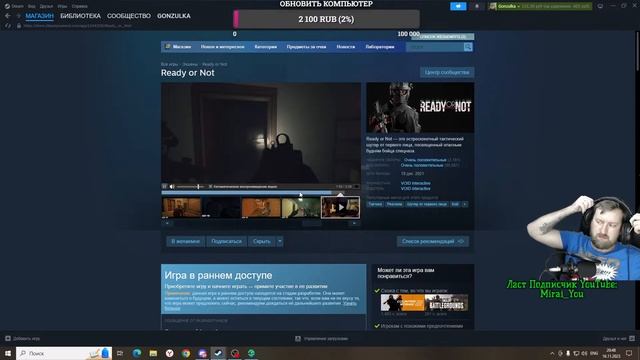Image resolution: width=640 pixels, height=360 pixels.
Task: Click the Community Hub button
Action: (x=447, y=72)
